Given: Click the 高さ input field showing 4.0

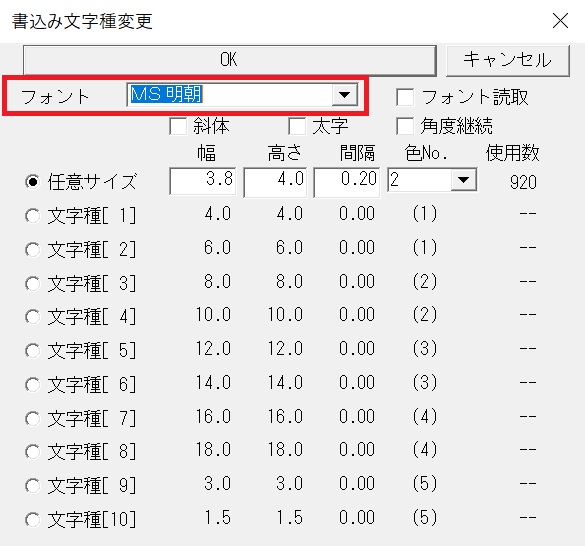Looking at the screenshot, I should pos(275,182).
